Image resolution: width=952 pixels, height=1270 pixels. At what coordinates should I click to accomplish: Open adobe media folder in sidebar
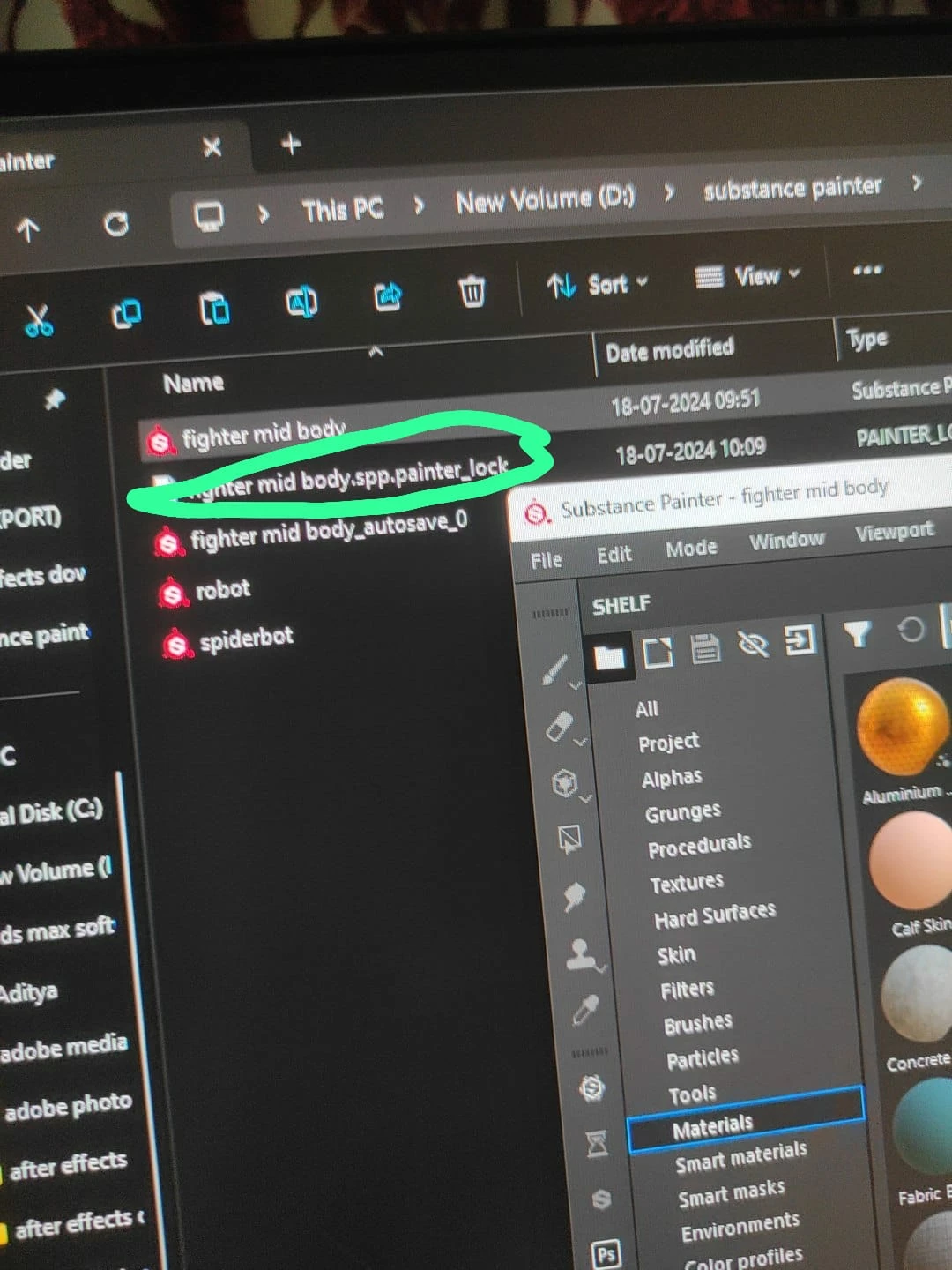(64, 1047)
